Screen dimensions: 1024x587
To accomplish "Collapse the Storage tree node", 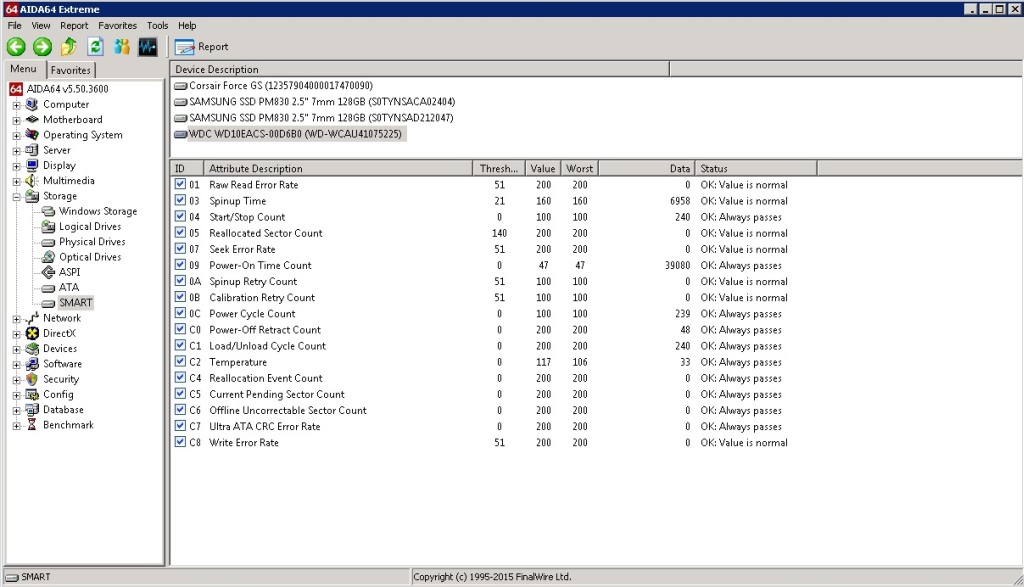I will [x=17, y=197].
